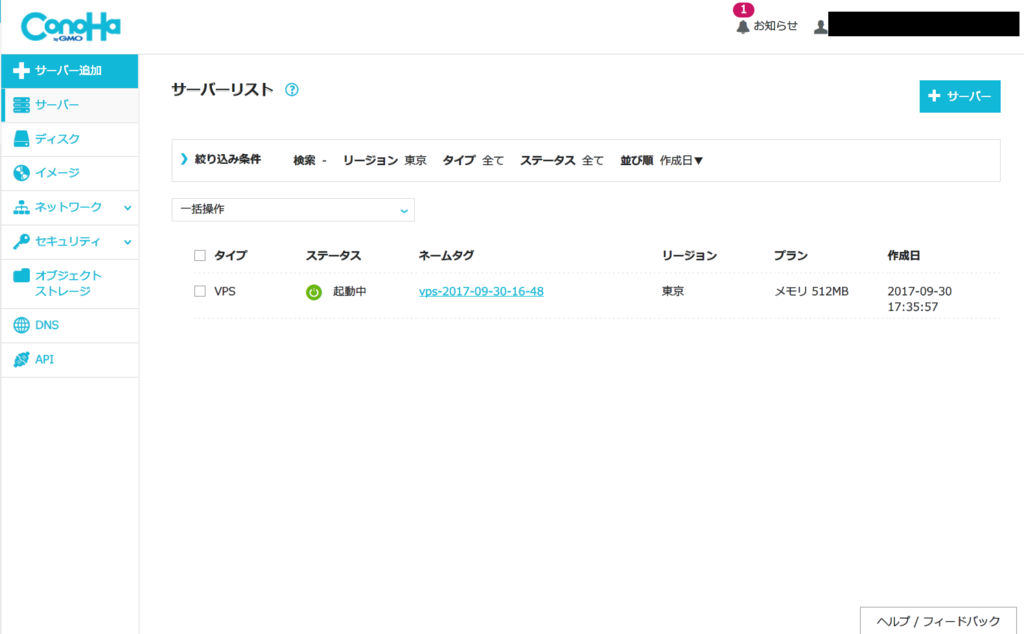Open the お知らせ notification bell

click(x=742, y=26)
